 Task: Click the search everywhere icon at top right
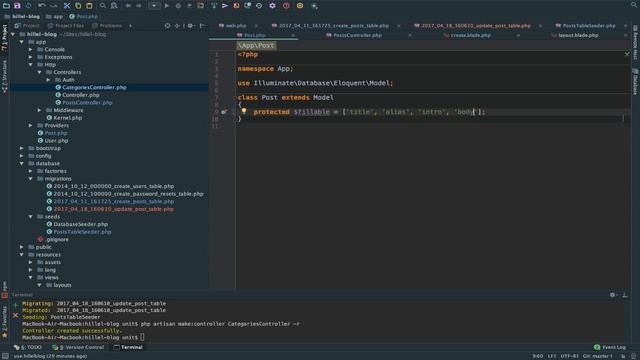[634, 5]
